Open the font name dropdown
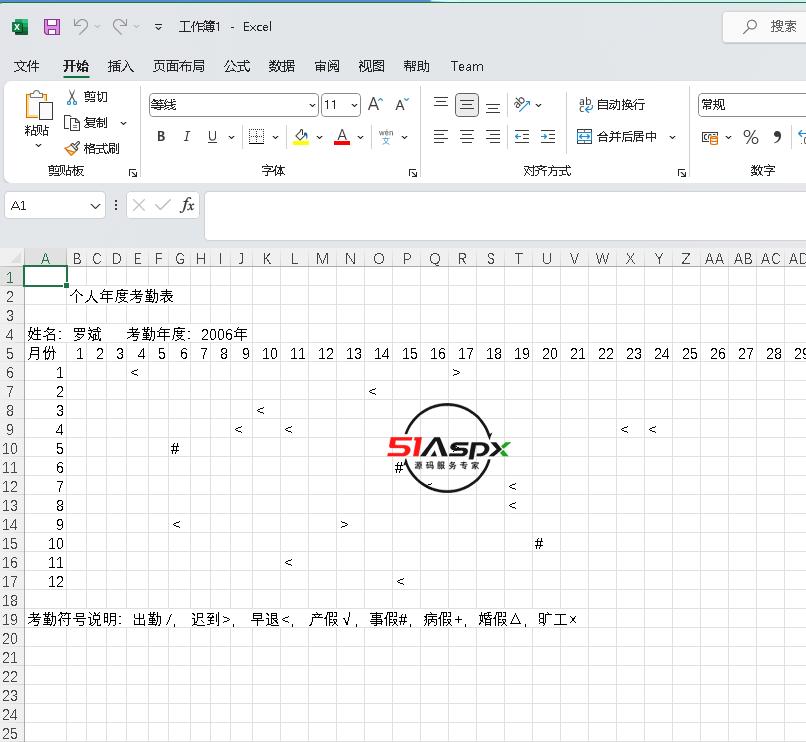Screen dimensions: 806x742 [x=312, y=105]
